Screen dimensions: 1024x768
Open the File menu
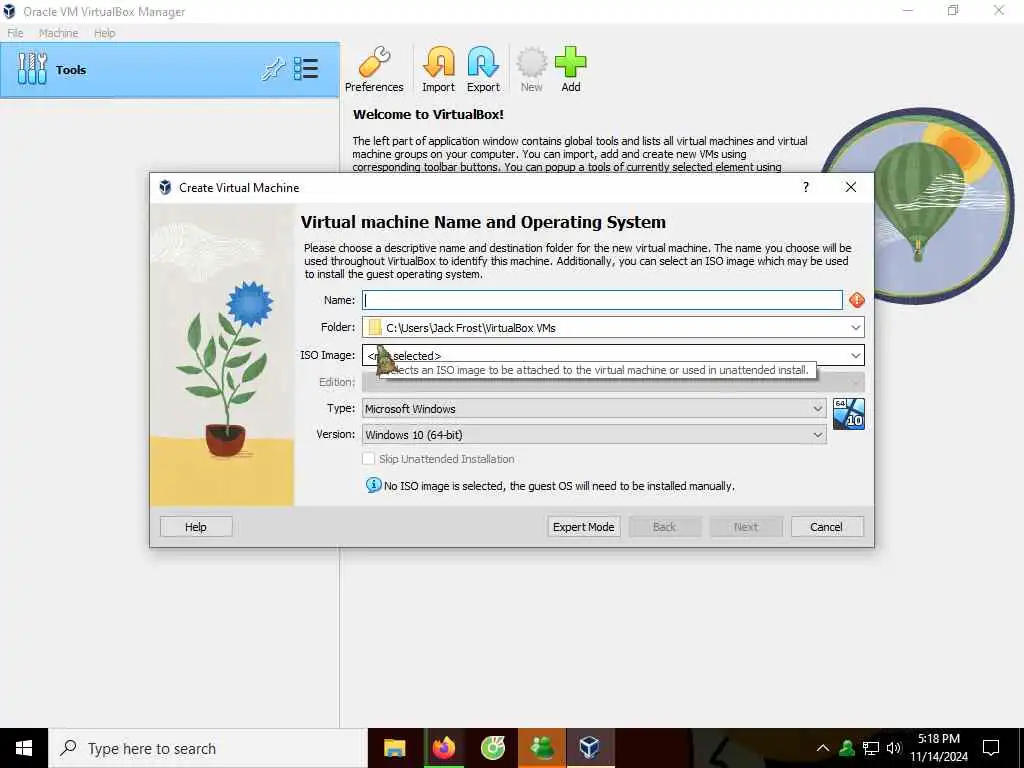tap(15, 33)
